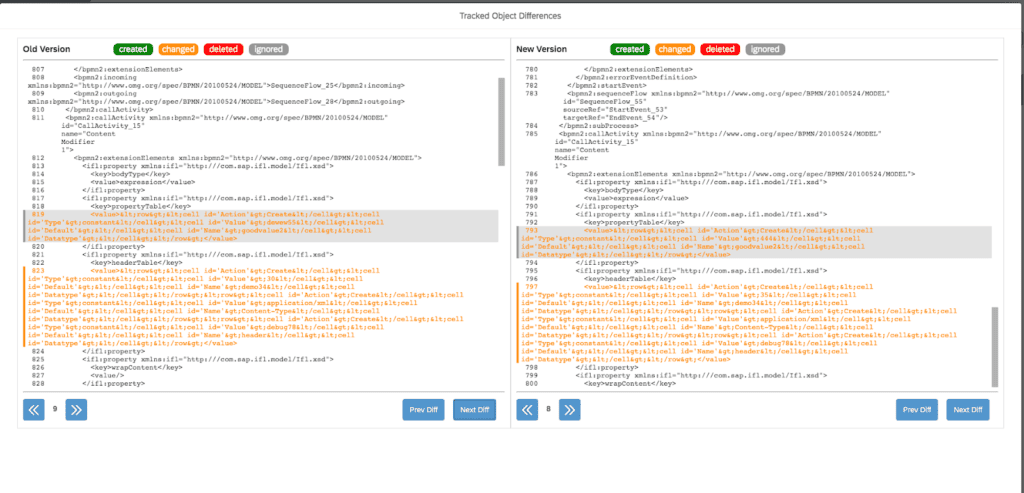1024x493 pixels.
Task: Click the orange changed badge in Old Version
Action: 178,49
